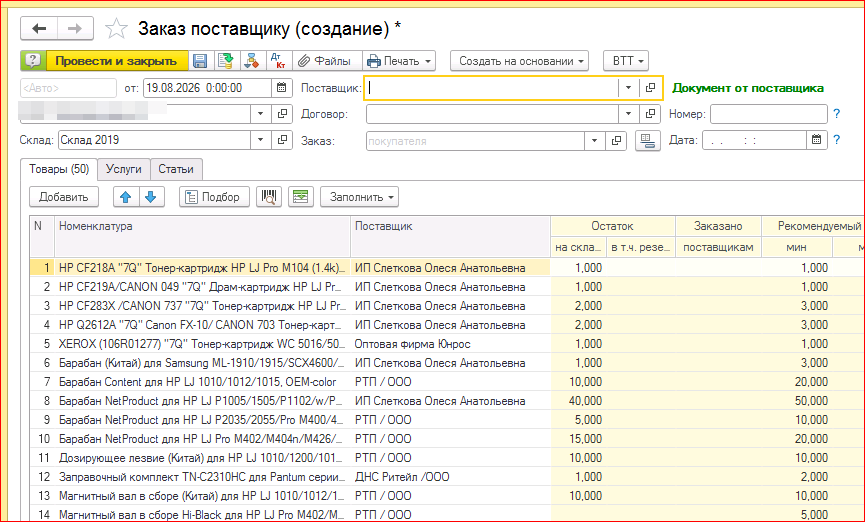Click the list-form icon beside Заказ field
Image resolution: width=865 pixels, height=522 pixels.
(x=648, y=141)
